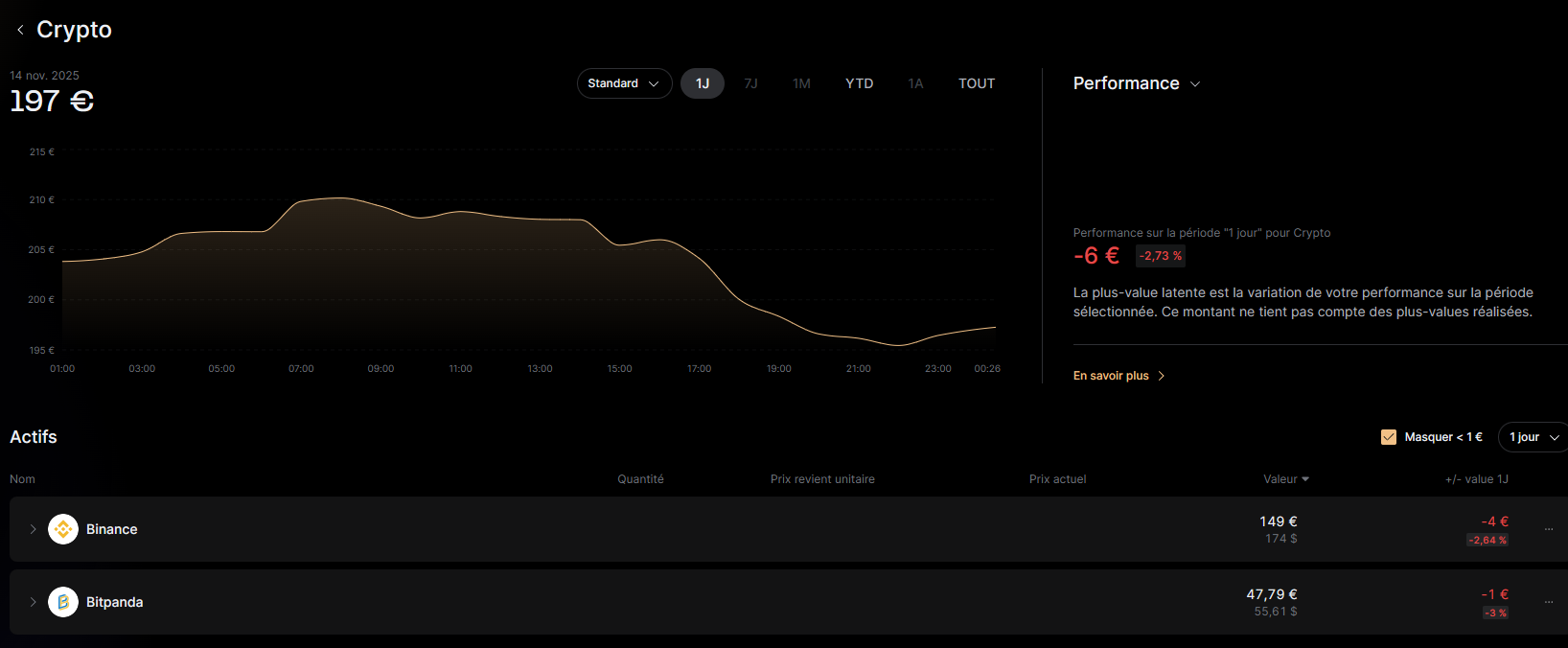Click the Nom column header
The height and width of the screenshot is (648, 1568).
[x=22, y=479]
